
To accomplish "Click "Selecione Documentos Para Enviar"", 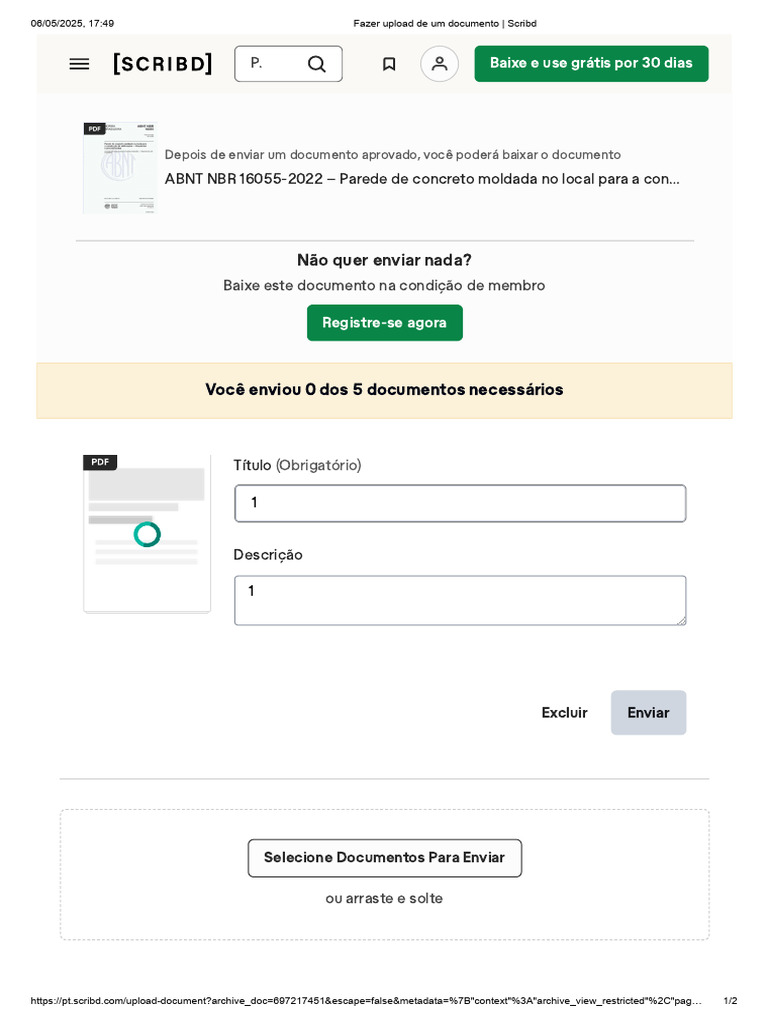I will [384, 858].
